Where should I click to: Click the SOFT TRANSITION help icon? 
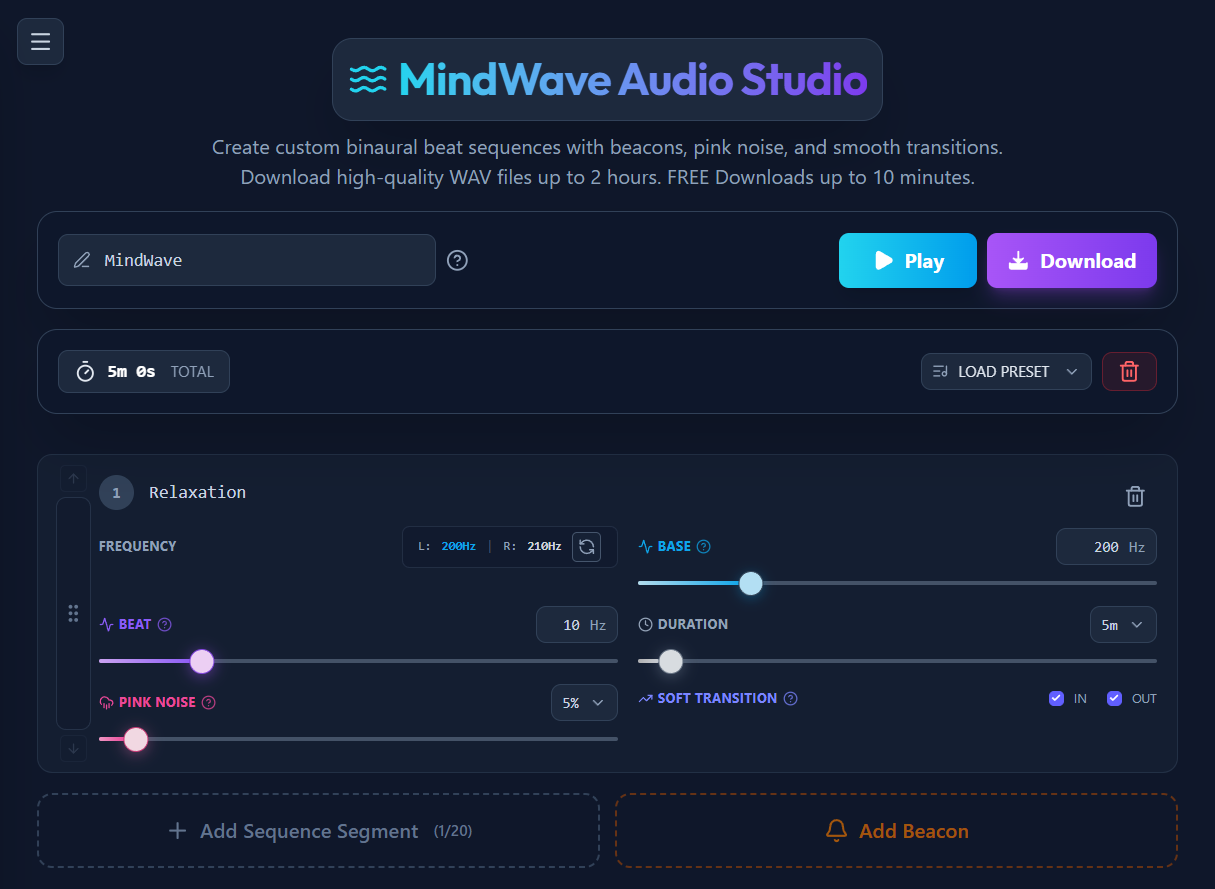(791, 699)
